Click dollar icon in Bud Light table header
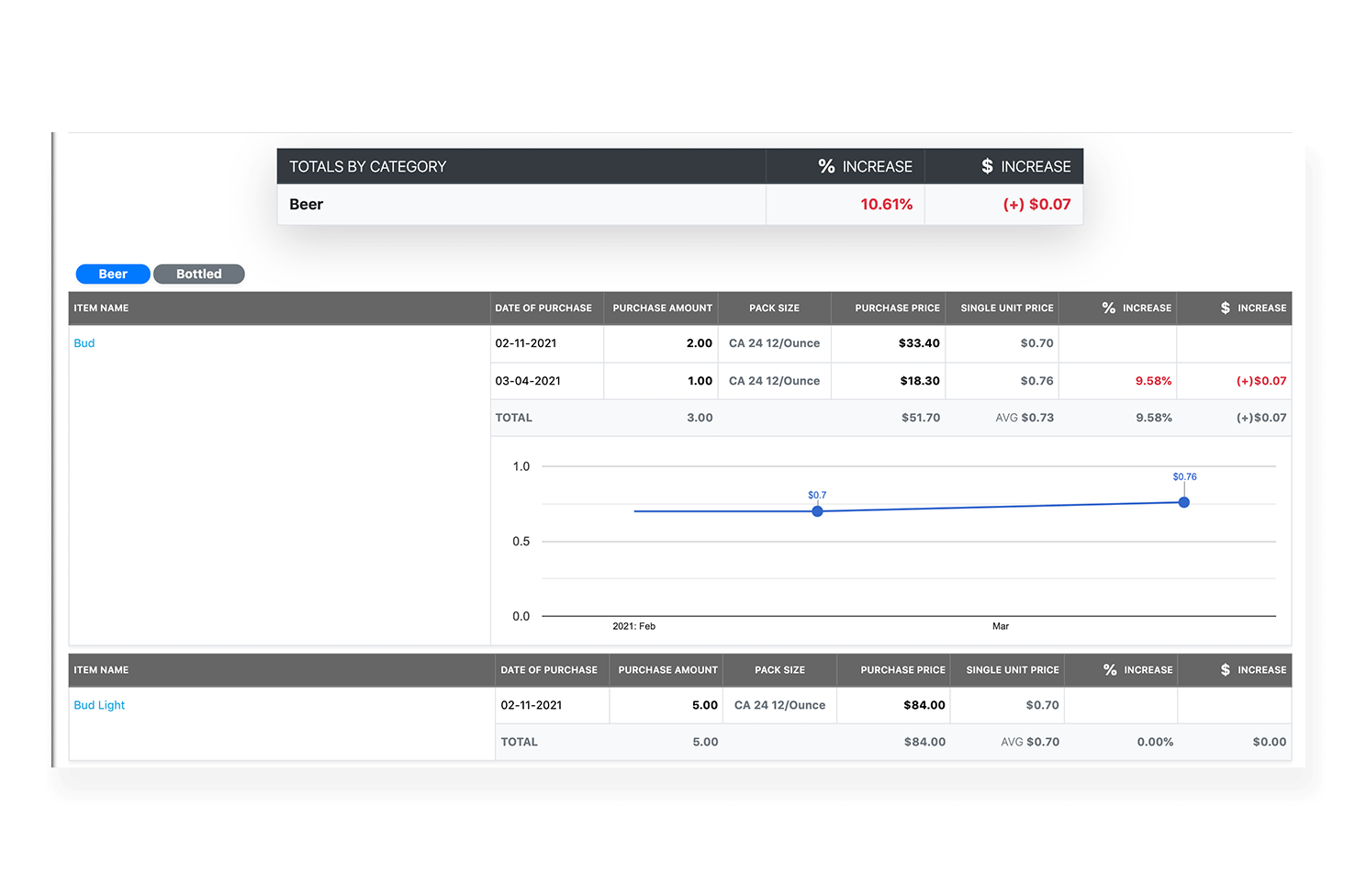The width and height of the screenshot is (1355, 896). pos(1226,670)
